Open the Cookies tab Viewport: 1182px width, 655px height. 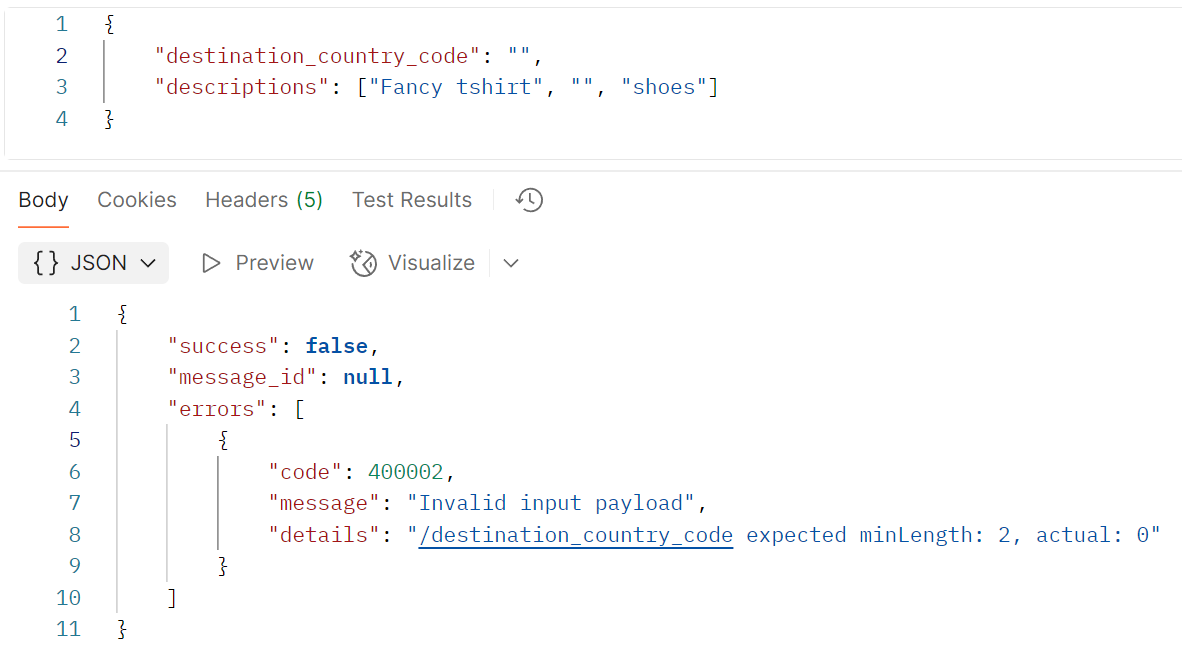pos(137,200)
